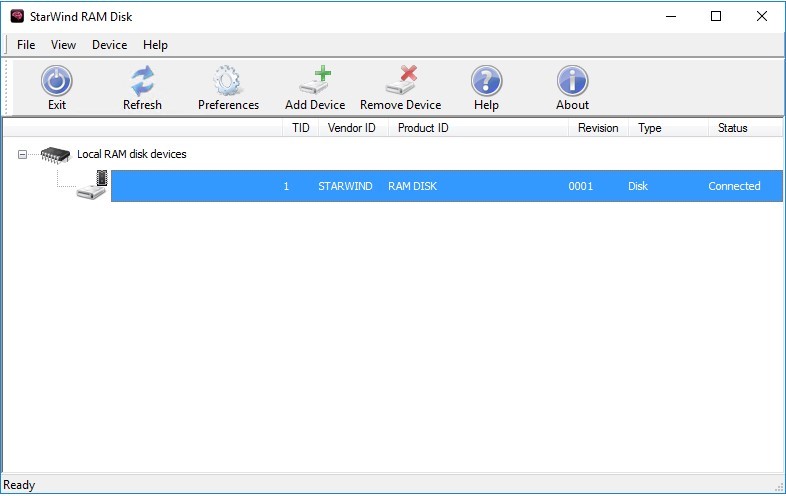Viewport: 786px width, 496px height.
Task: Click the Remove Device toolbar icon
Action: tap(401, 80)
